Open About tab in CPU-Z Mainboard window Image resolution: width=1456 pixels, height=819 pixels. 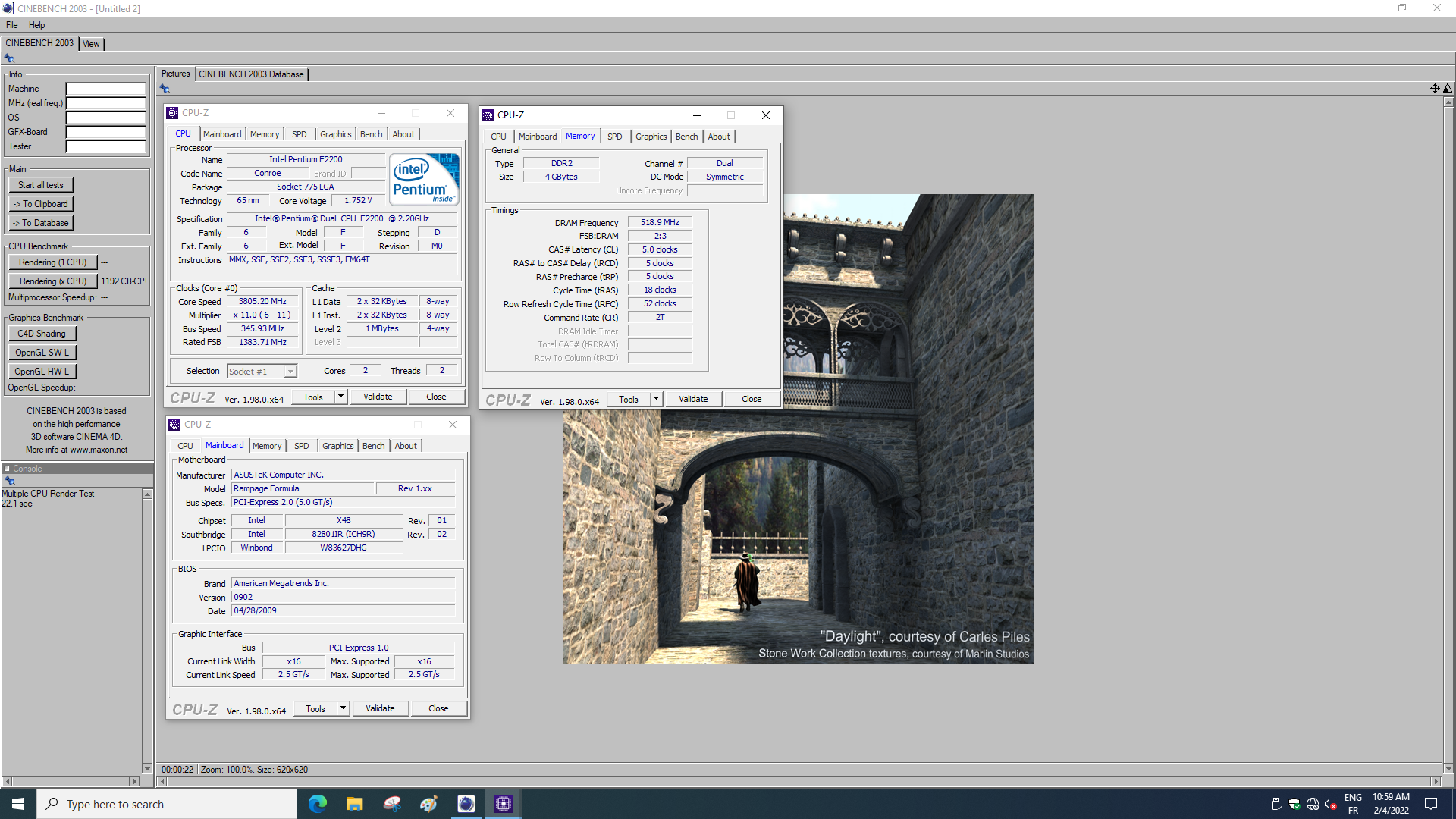406,446
